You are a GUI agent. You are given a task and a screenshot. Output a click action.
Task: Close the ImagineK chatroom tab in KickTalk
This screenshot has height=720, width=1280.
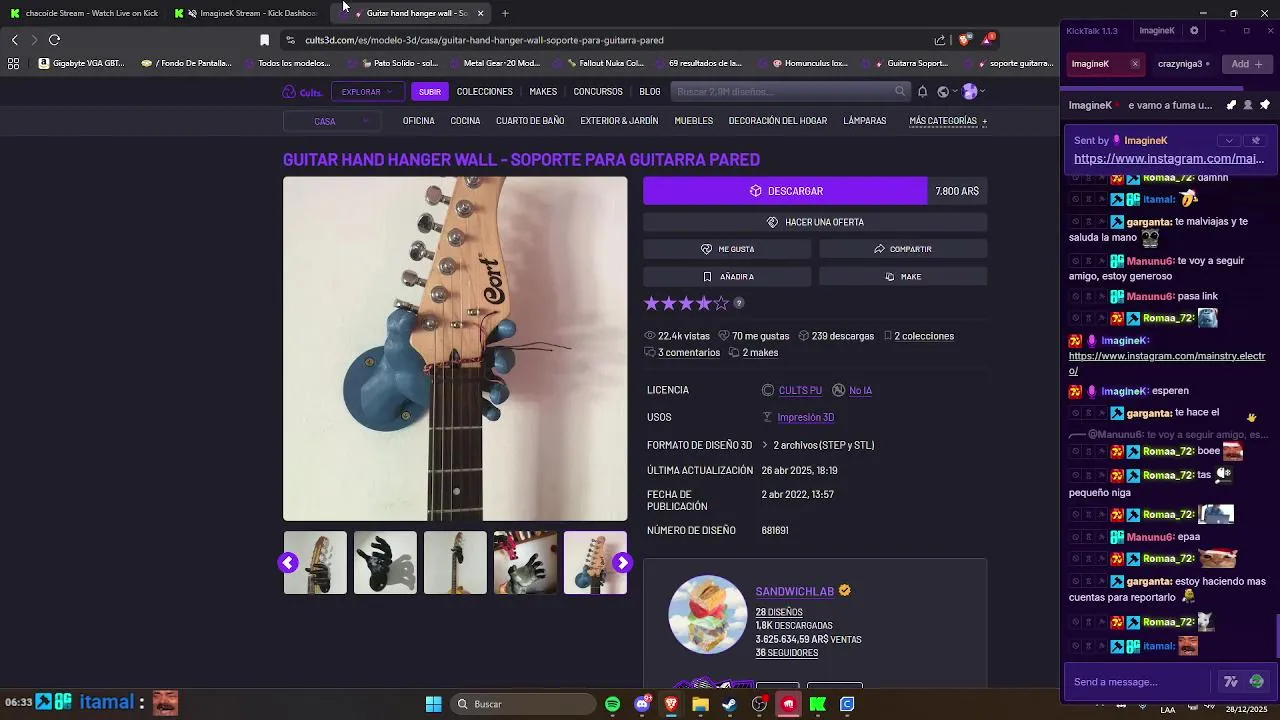click(1135, 64)
